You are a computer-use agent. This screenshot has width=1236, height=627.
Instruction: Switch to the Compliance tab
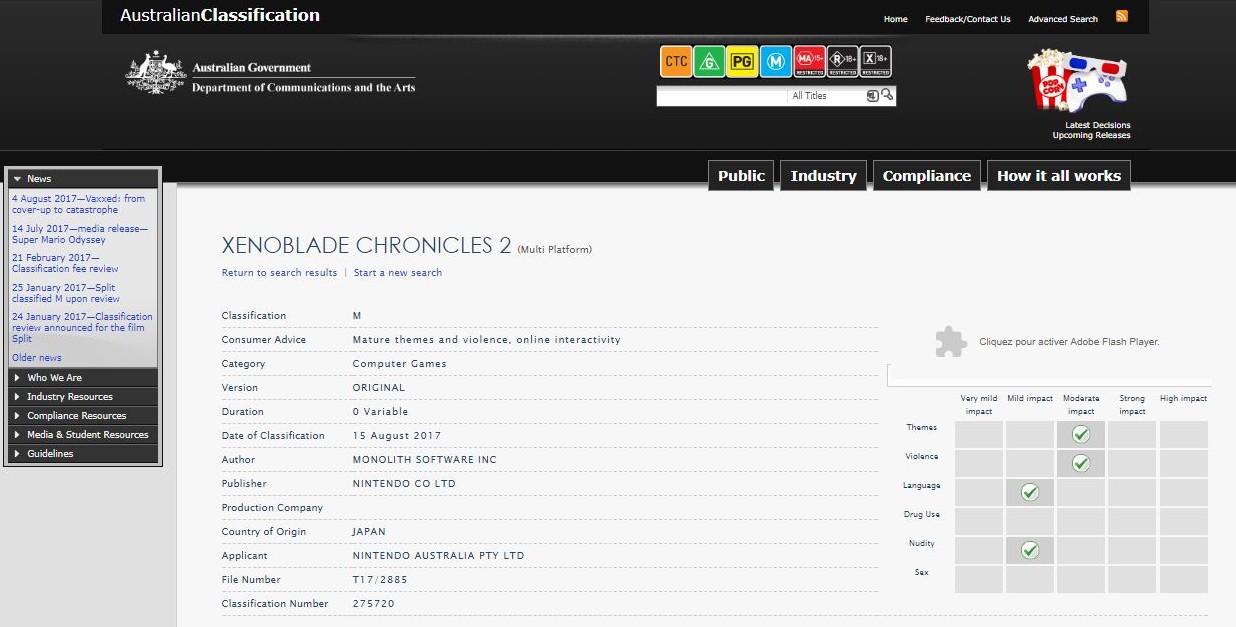pos(926,176)
